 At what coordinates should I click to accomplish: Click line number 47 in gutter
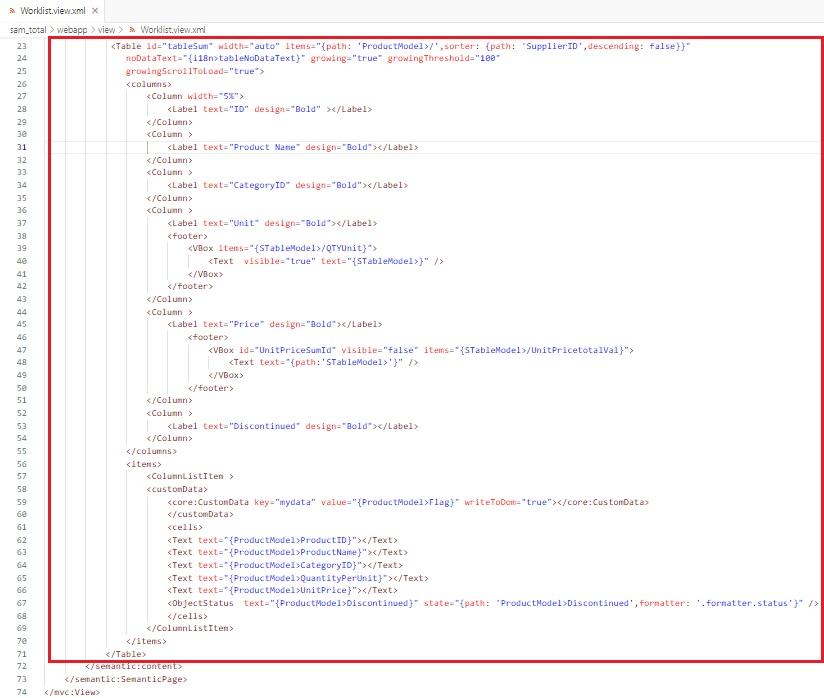coord(22,350)
